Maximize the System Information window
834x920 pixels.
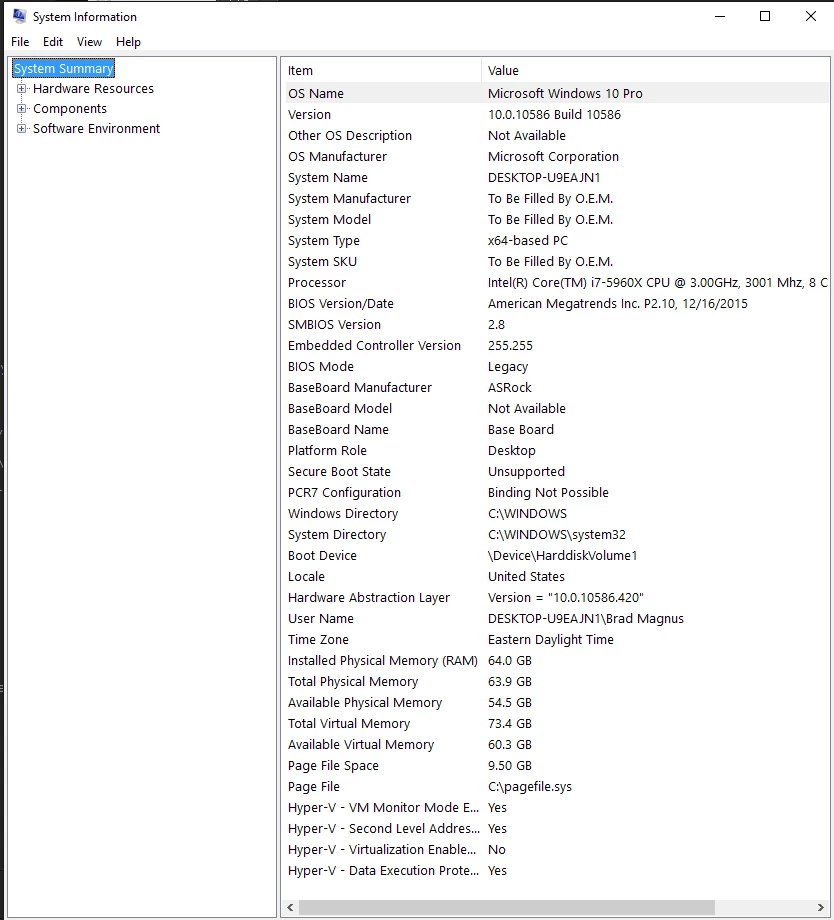click(x=765, y=16)
